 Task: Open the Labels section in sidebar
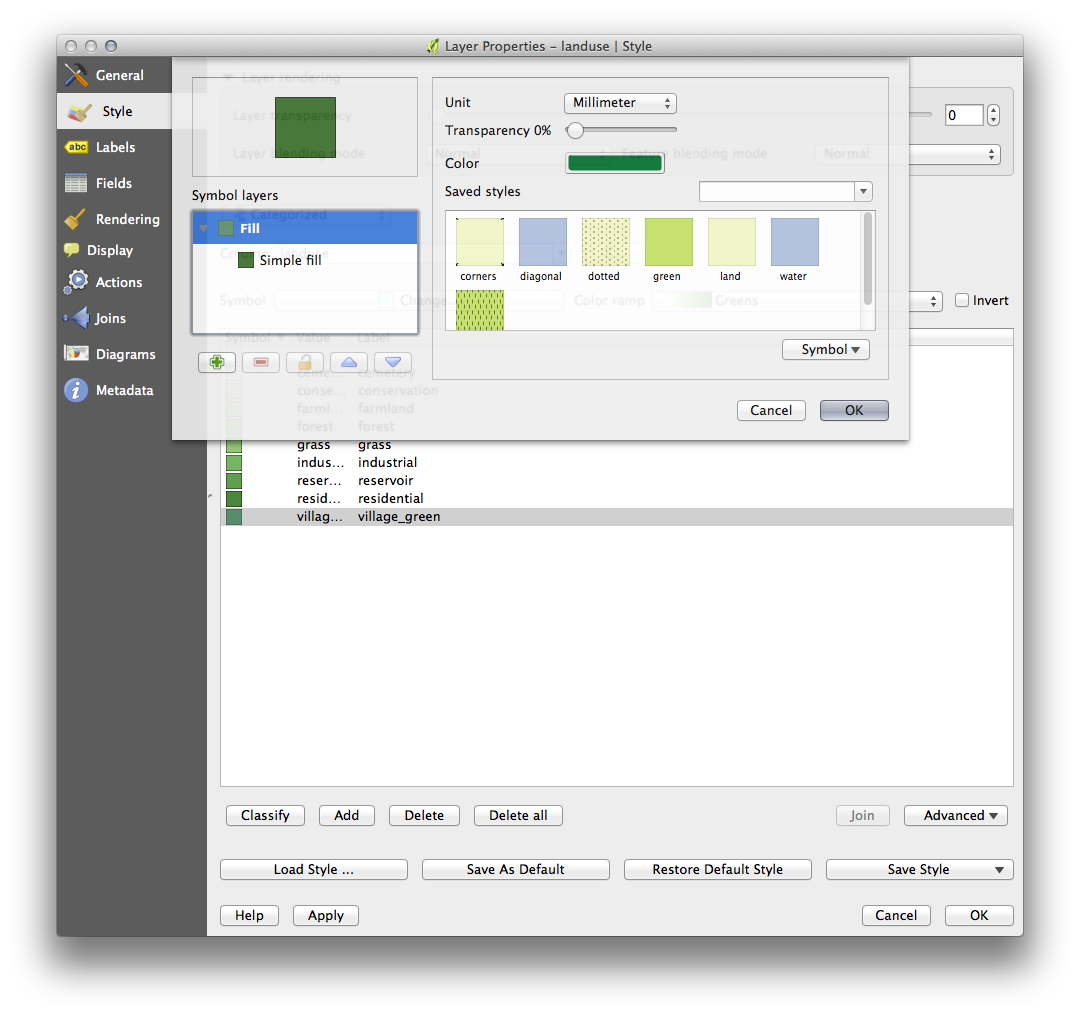point(114,147)
